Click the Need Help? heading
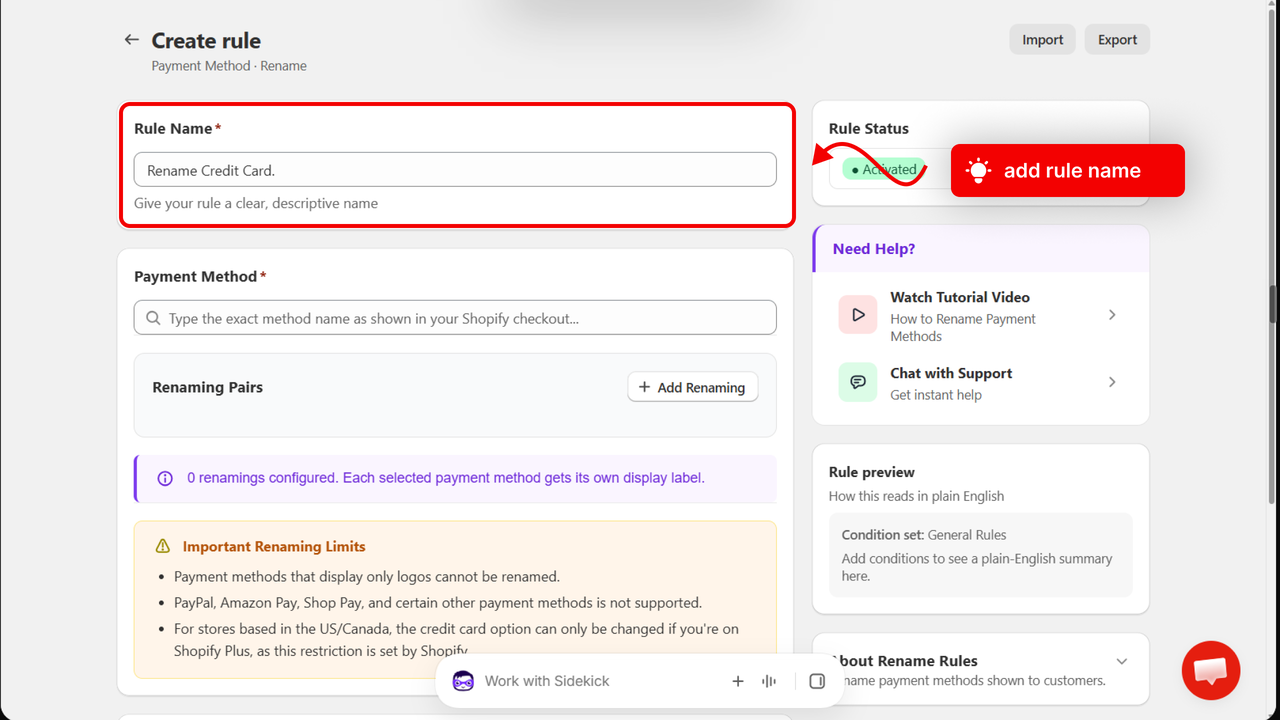The width and height of the screenshot is (1280, 720). pyautogui.click(x=874, y=249)
